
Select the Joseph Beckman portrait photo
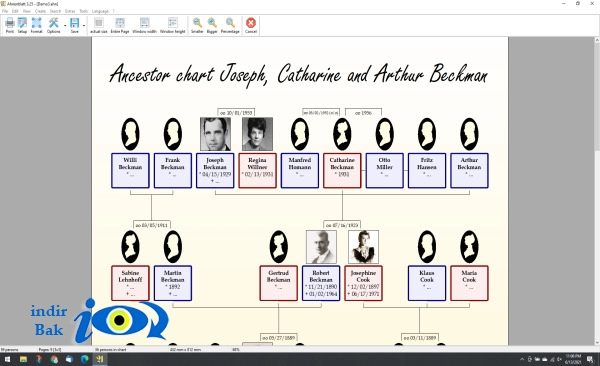[215, 134]
